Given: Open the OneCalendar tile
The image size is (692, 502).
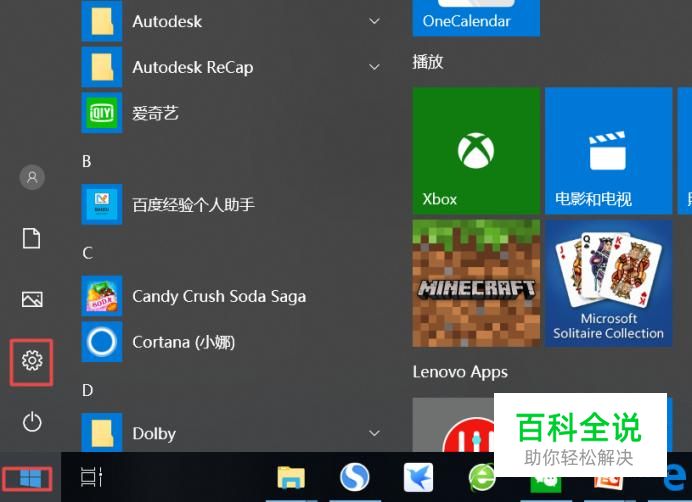Looking at the screenshot, I should pos(476,18).
